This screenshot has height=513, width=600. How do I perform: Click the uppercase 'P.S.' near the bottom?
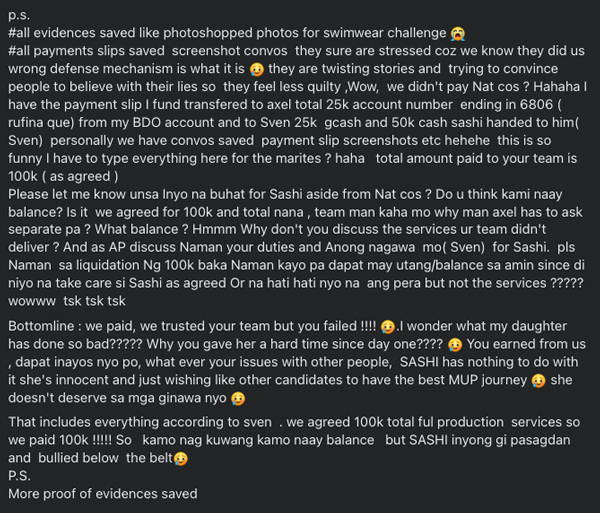pyautogui.click(x=19, y=476)
